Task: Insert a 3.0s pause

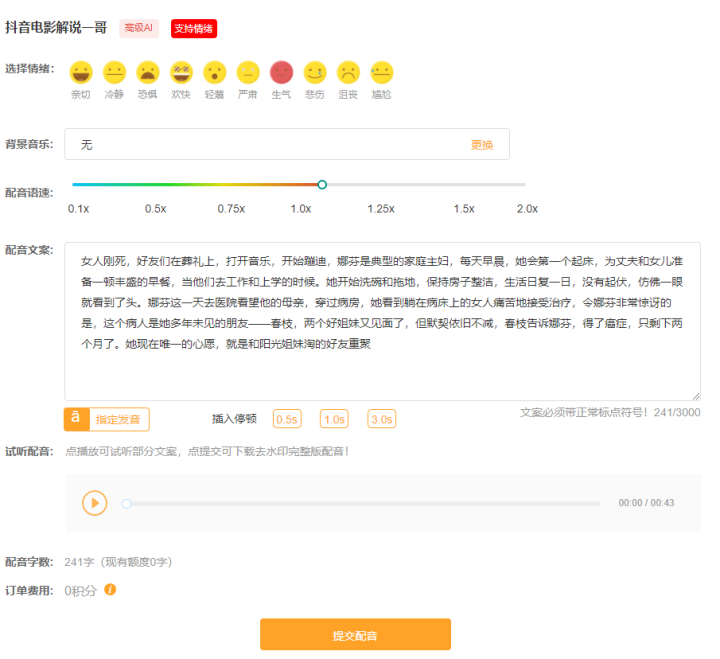Action: tap(382, 419)
